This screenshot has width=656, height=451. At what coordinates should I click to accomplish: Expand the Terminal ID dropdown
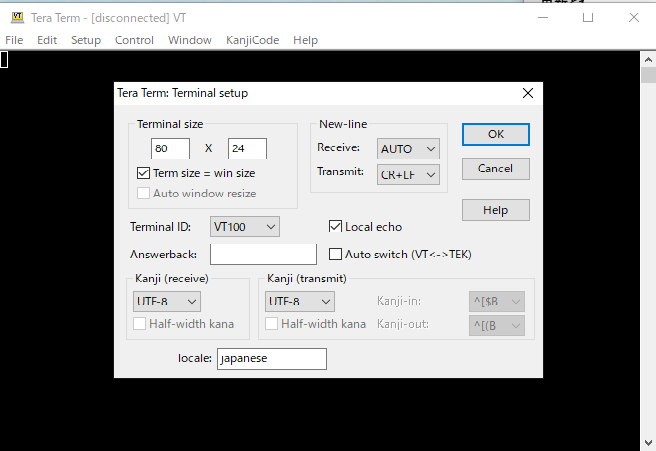[x=245, y=227]
